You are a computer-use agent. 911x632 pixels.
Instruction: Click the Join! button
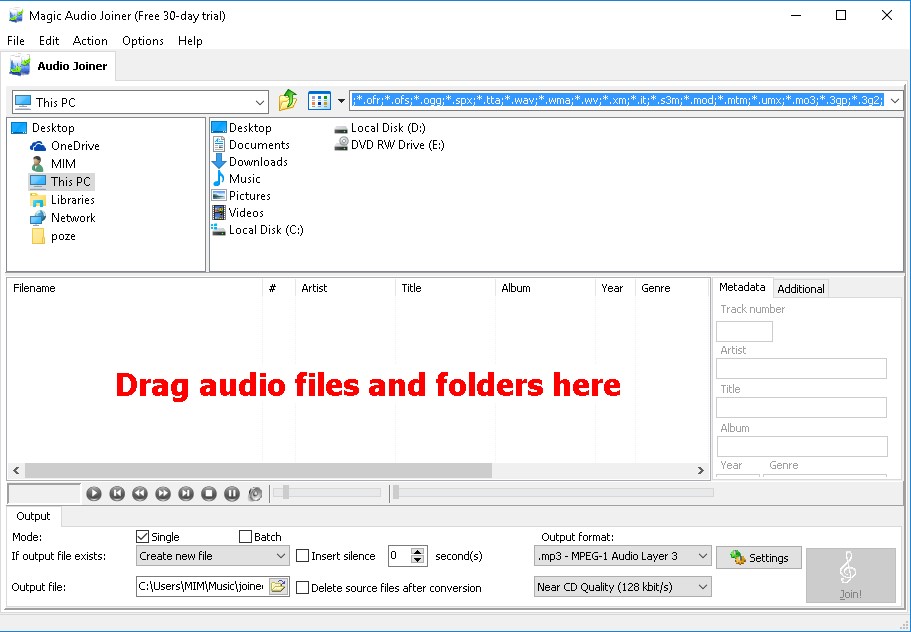[x=850, y=576]
